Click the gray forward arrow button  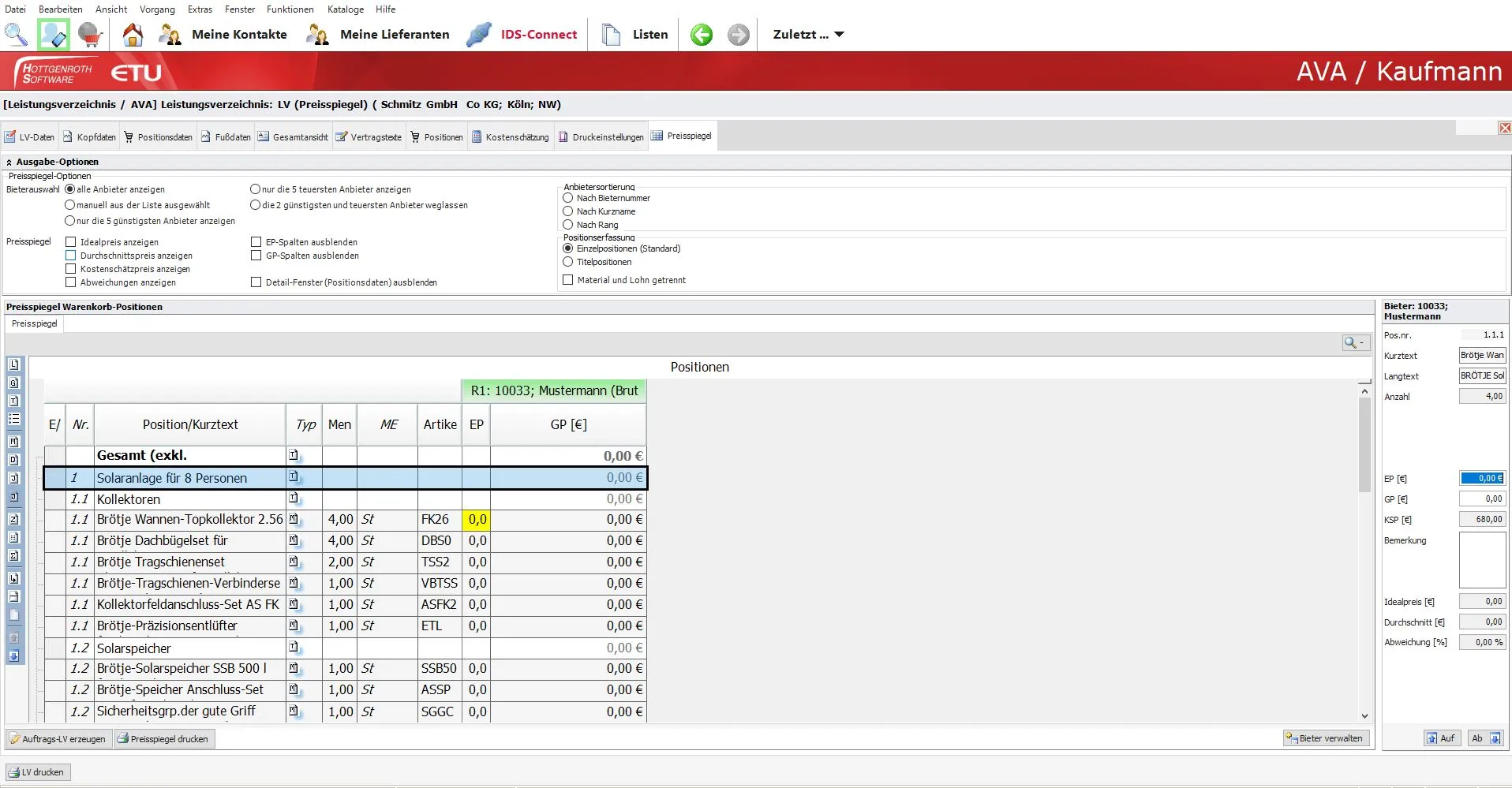pos(738,35)
